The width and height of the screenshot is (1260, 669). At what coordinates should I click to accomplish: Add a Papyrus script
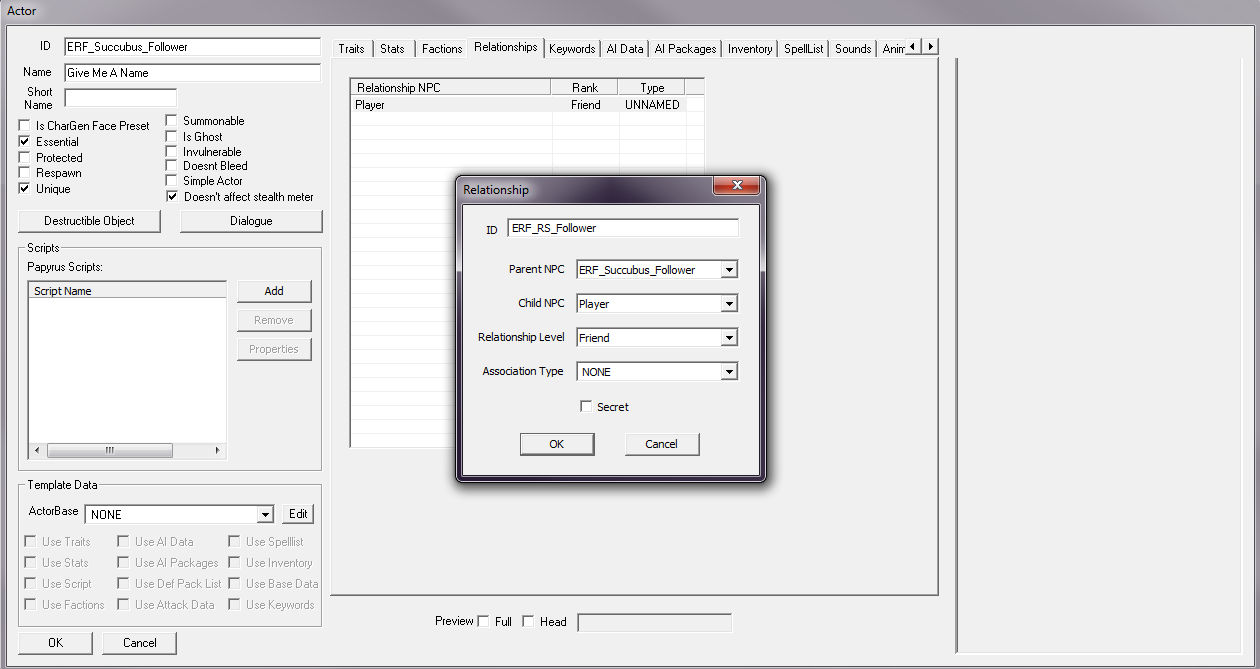pyautogui.click(x=274, y=291)
